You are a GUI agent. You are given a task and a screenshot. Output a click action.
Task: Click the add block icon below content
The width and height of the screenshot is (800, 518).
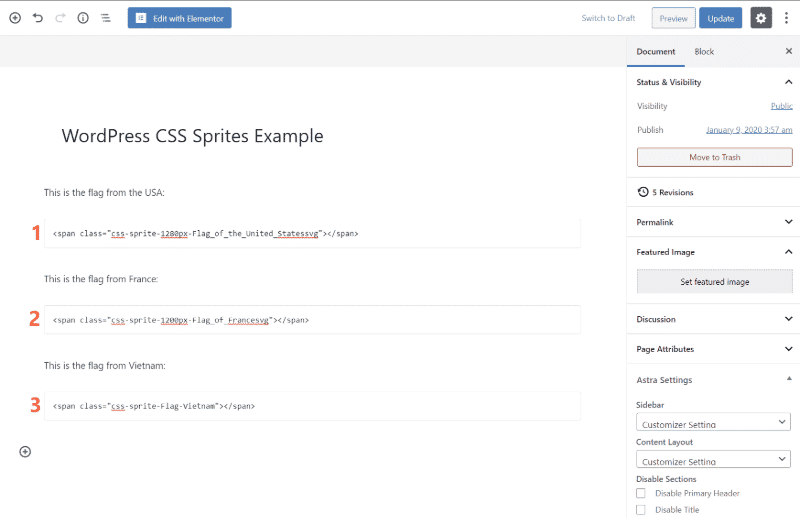pos(25,451)
